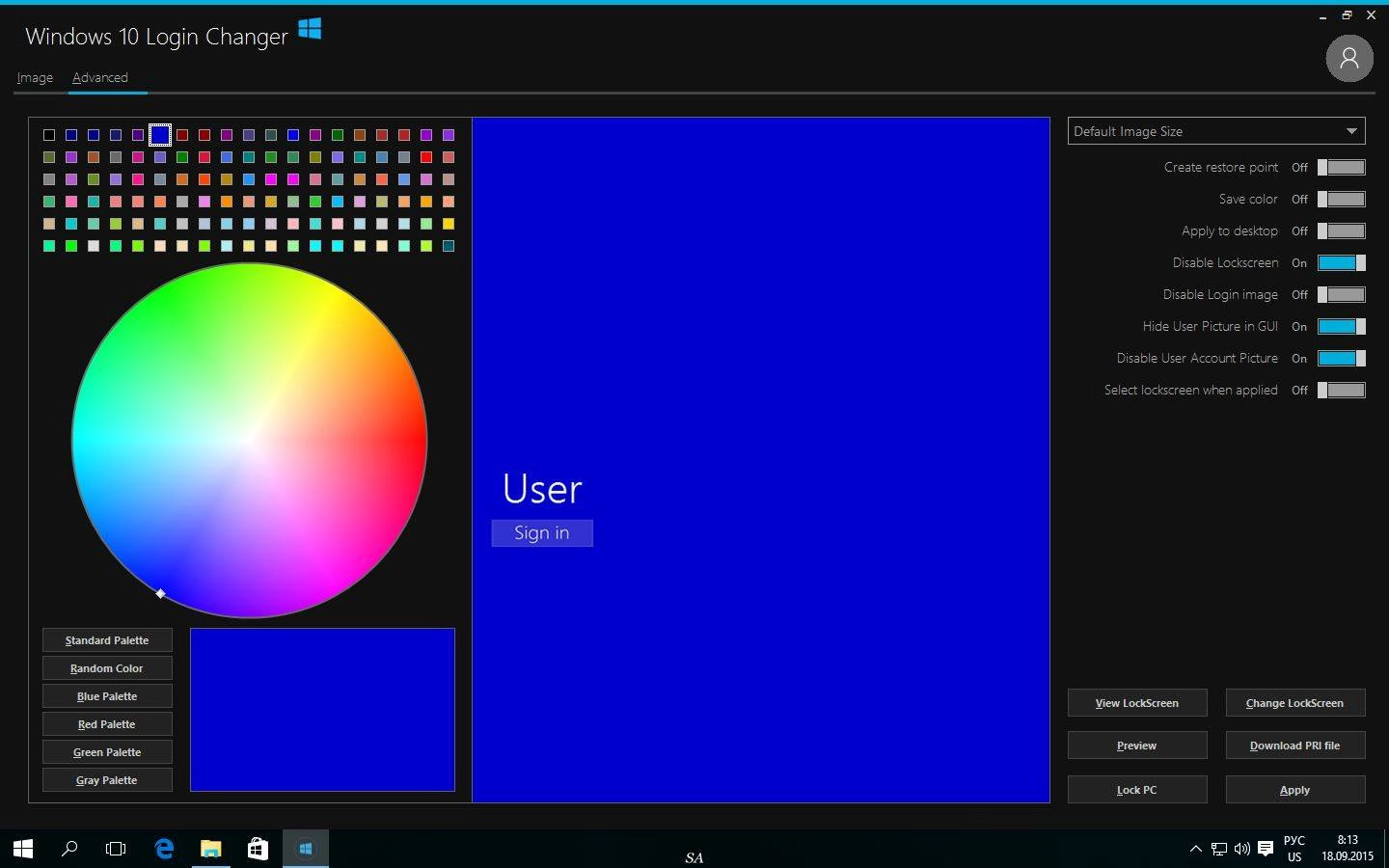1389x868 pixels.
Task: Click the language indicator in the tray
Action: [x=1294, y=849]
